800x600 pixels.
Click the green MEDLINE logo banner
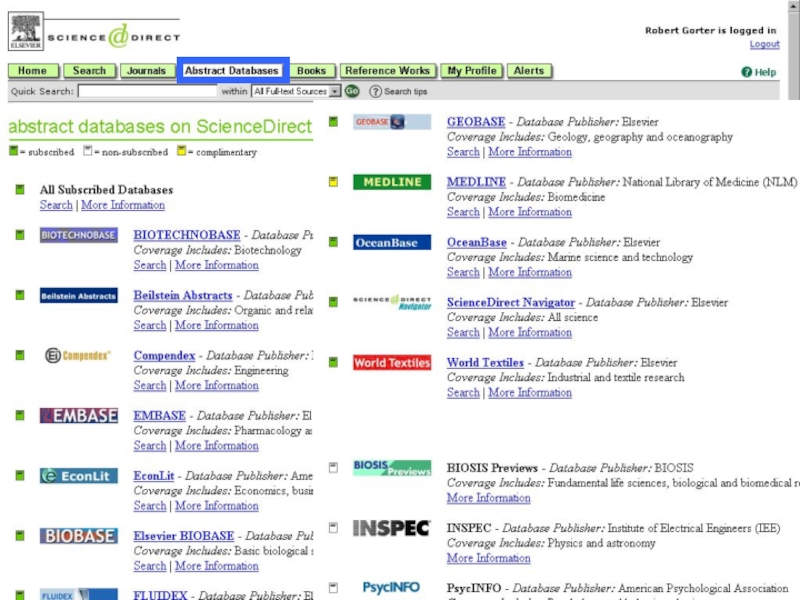click(x=392, y=182)
